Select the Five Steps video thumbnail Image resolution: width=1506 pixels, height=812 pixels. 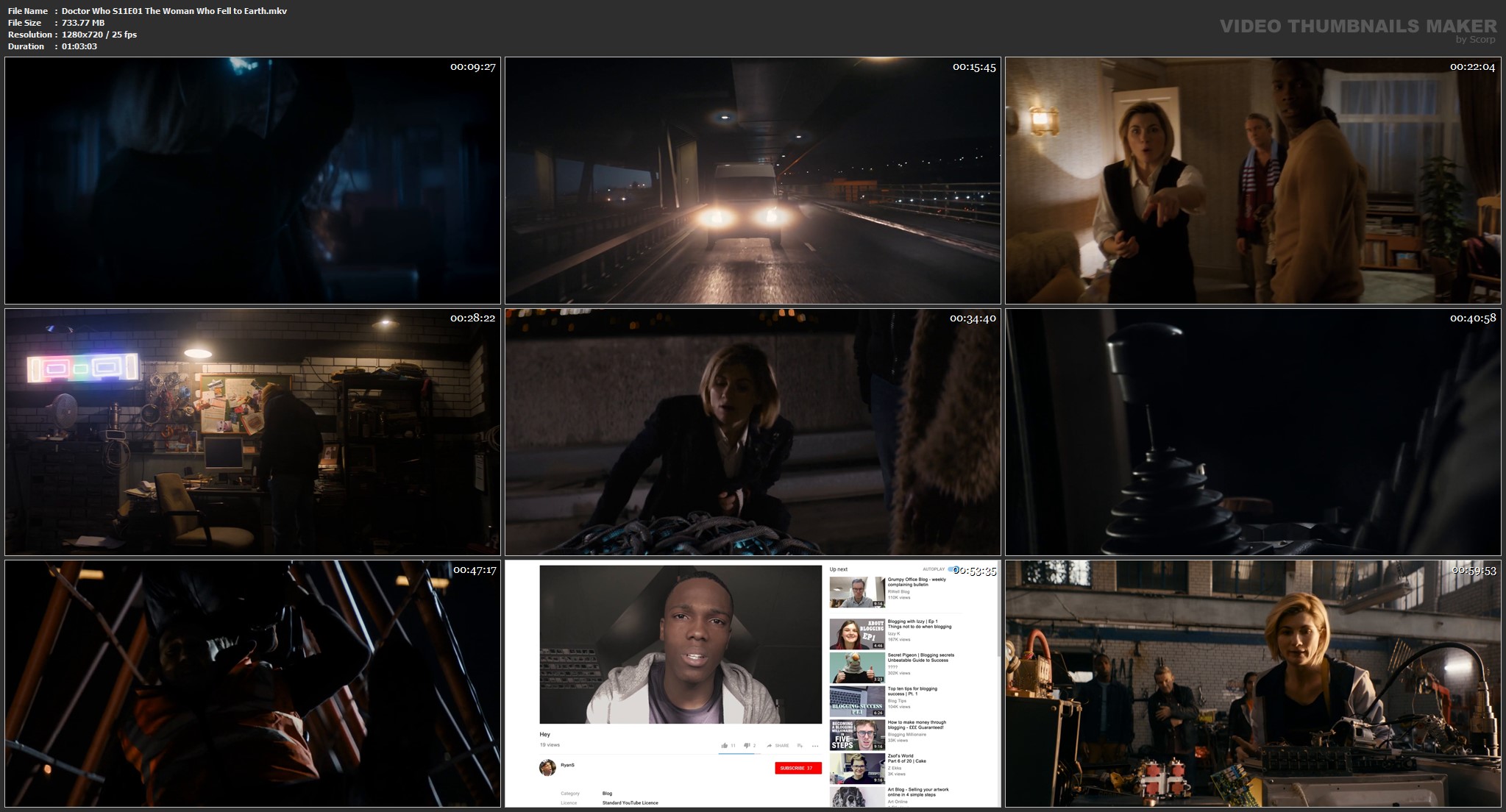[857, 734]
